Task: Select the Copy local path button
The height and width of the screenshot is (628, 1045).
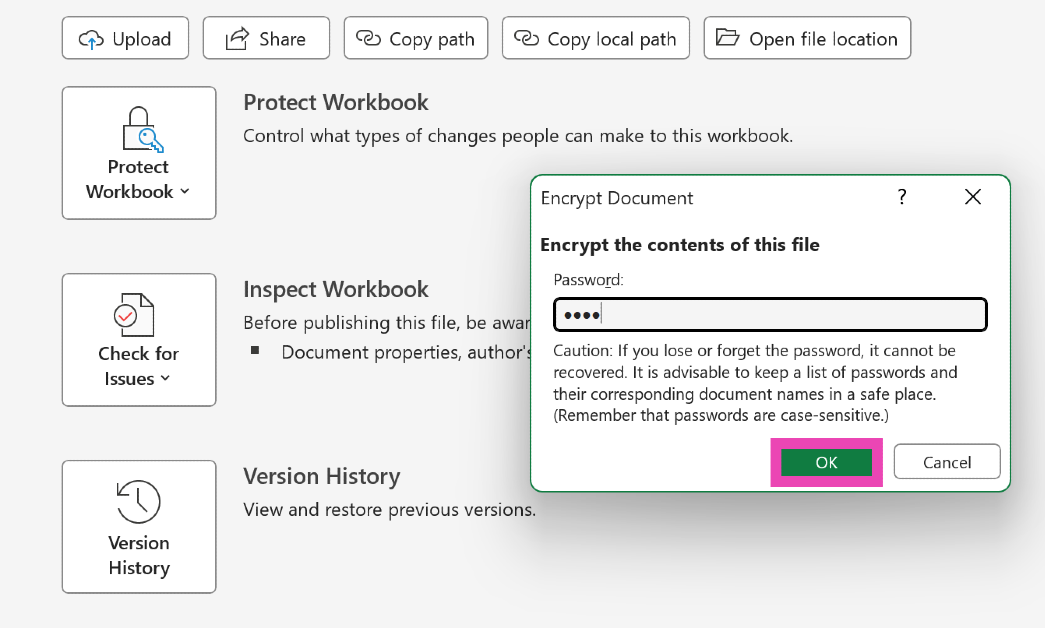Action: 595,39
